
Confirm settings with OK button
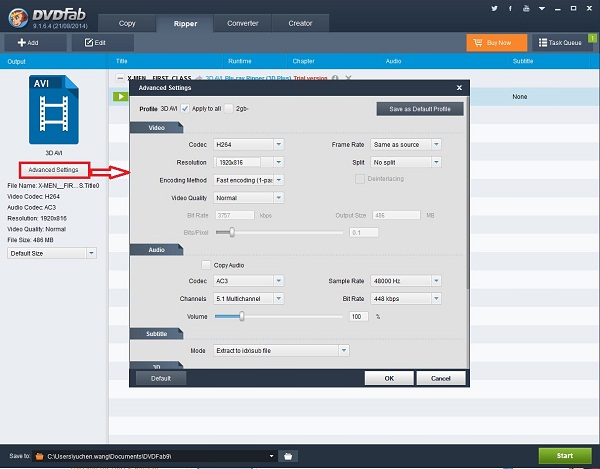(x=389, y=378)
